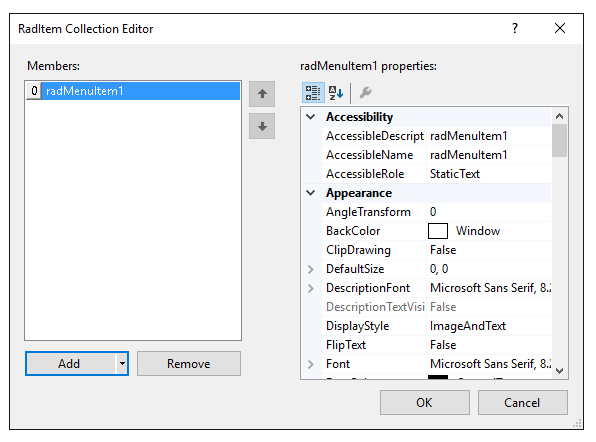Select the AccessibleRole property label
596x442 pixels.
365,174
